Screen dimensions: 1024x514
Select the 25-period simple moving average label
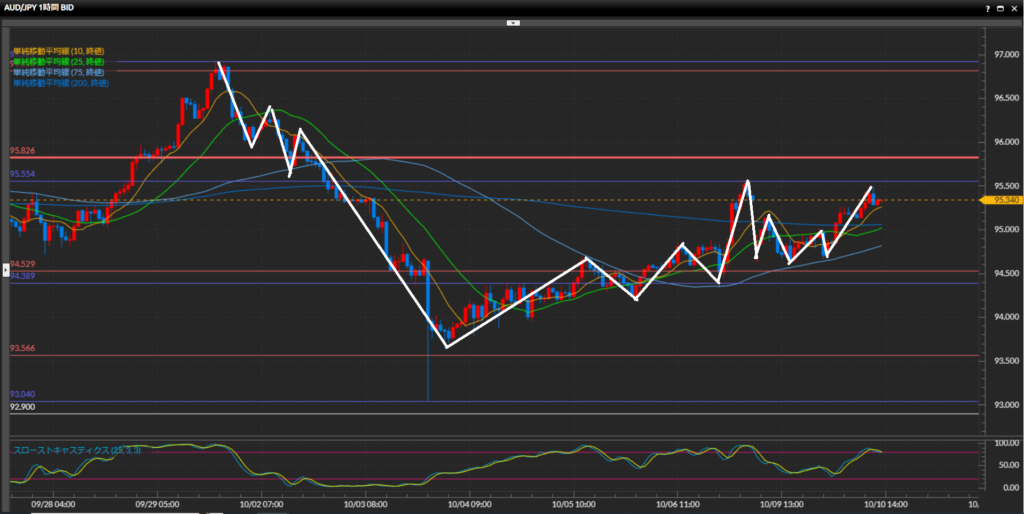click(x=58, y=62)
